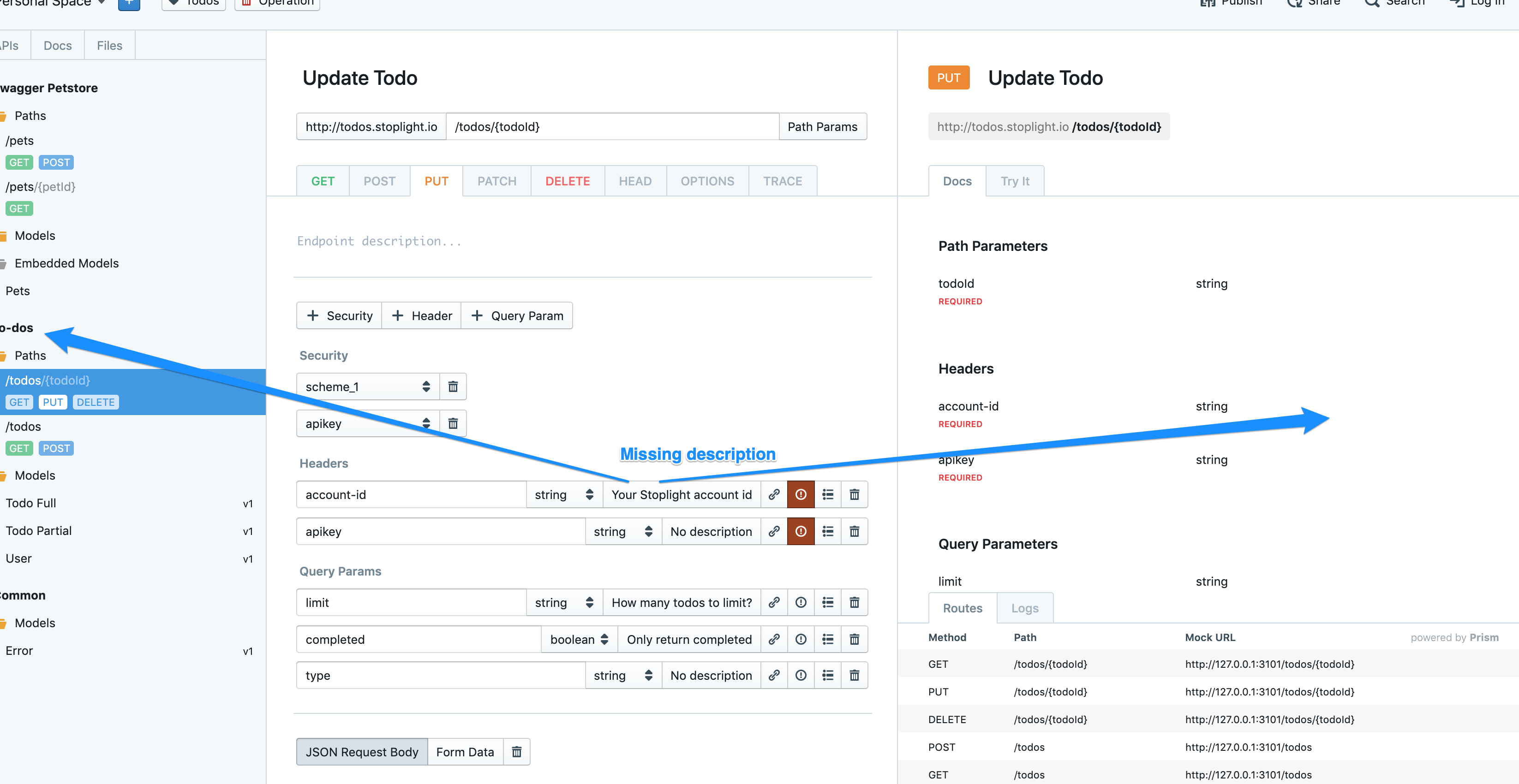Select Form Data body type
Viewport: 1519px width, 784px height.
465,752
